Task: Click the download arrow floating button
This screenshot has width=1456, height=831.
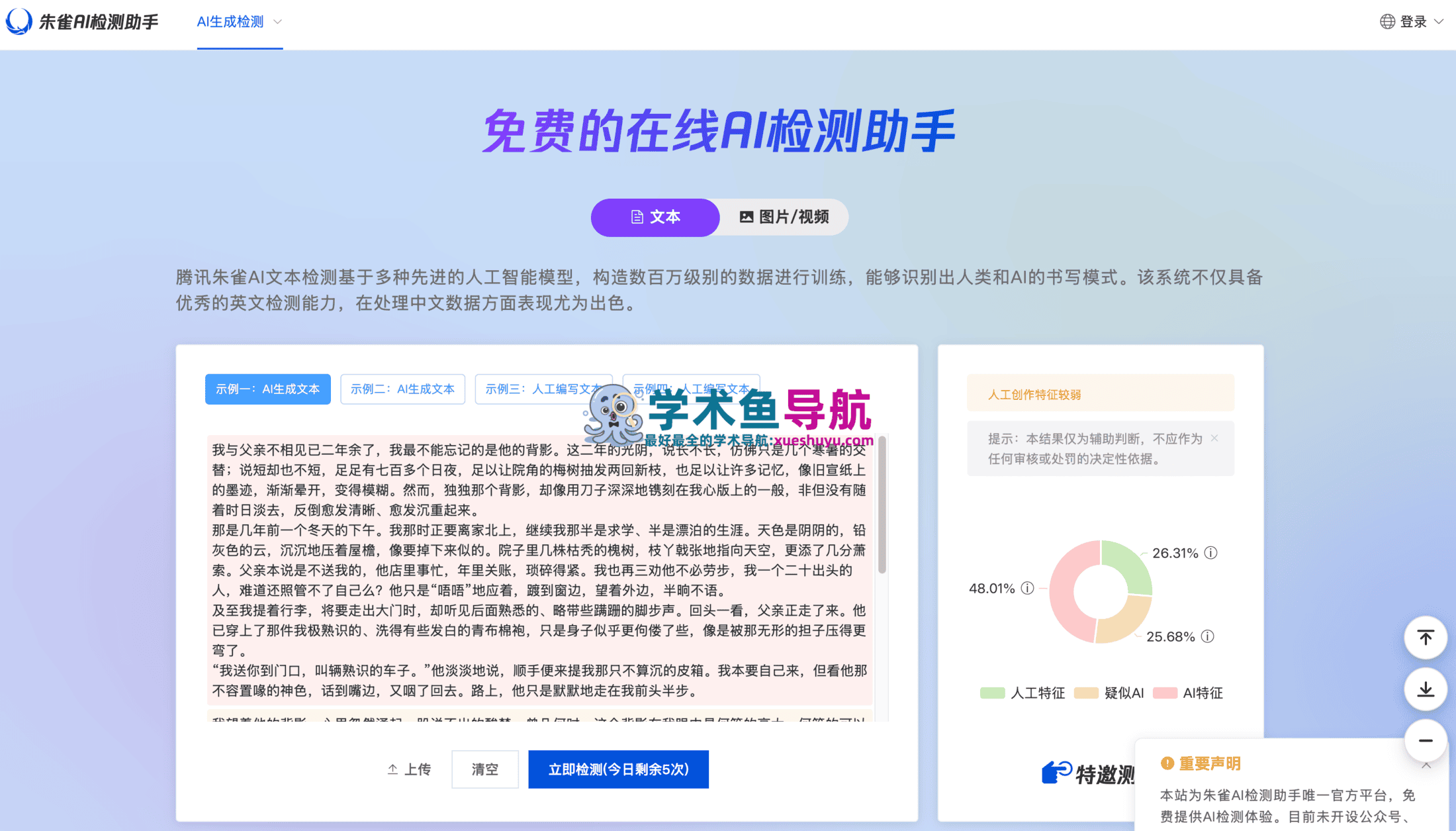Action: tap(1426, 689)
